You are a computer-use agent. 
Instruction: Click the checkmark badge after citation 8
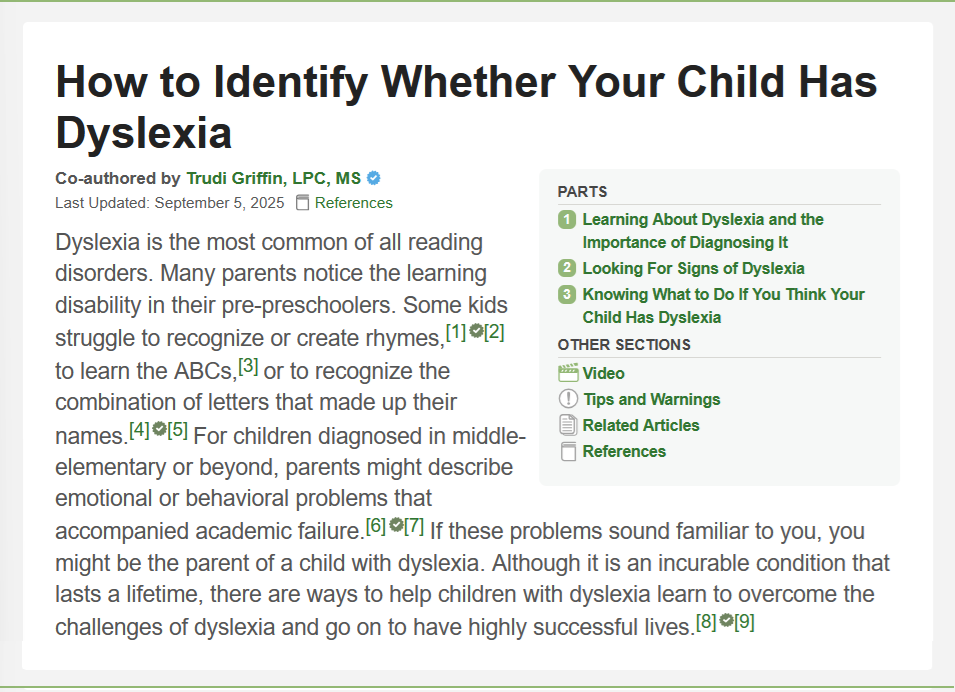coord(726,621)
